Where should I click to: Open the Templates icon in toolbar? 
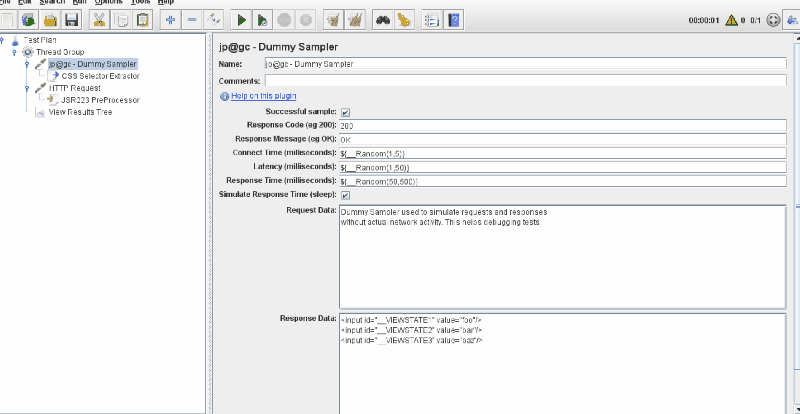coord(29,20)
